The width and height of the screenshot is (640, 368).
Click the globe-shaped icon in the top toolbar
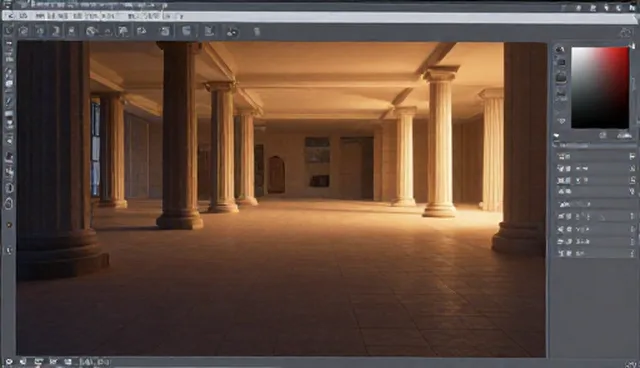tap(91, 31)
